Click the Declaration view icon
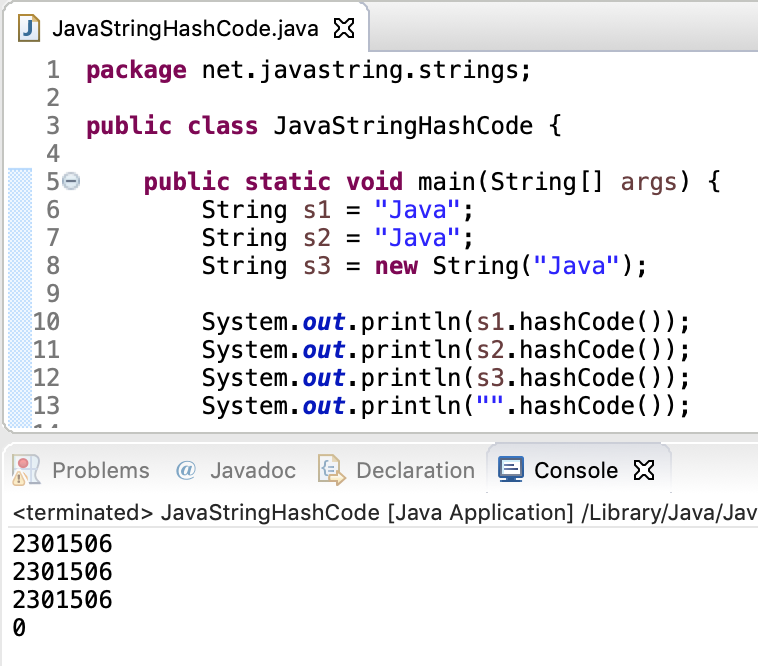Viewport: 758px width, 666px height. click(330, 470)
